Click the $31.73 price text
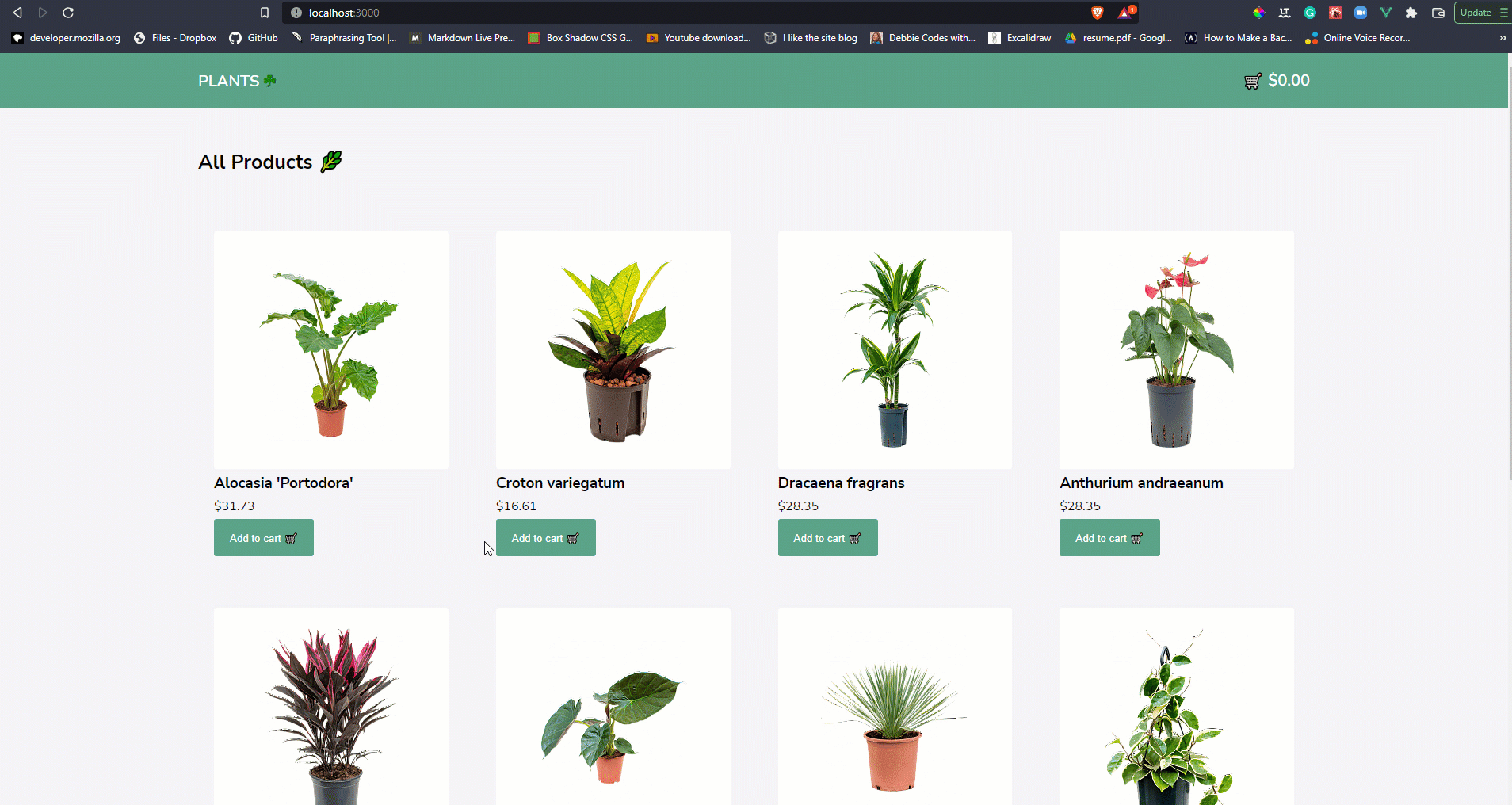The image size is (1512, 805). (x=235, y=506)
